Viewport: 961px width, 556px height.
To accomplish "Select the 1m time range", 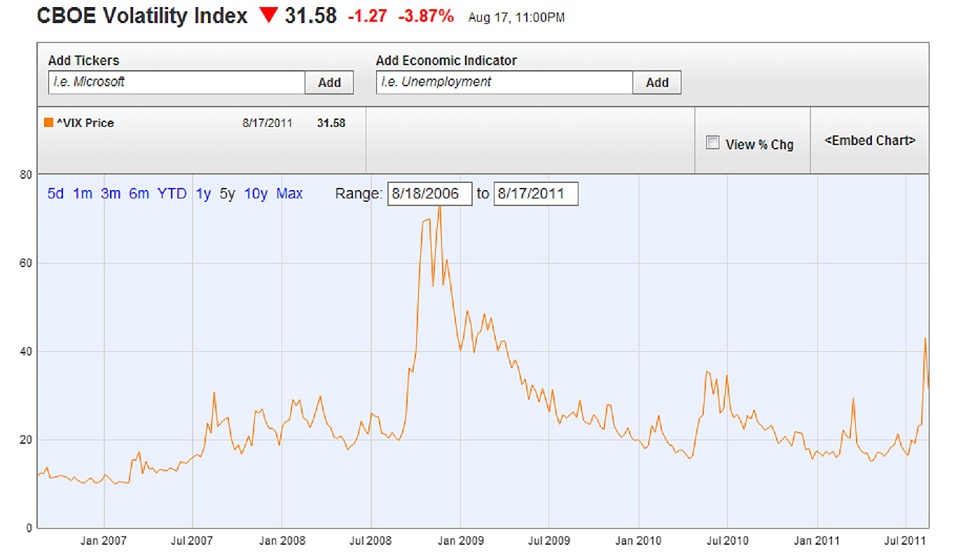I will [82, 194].
